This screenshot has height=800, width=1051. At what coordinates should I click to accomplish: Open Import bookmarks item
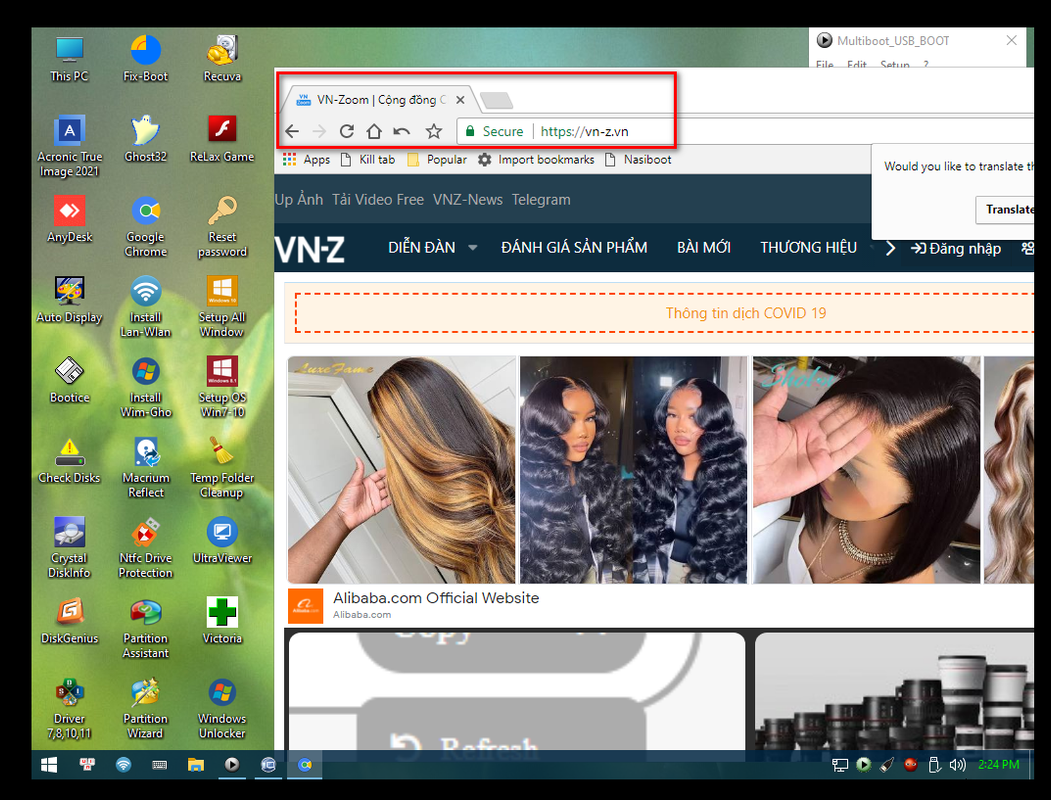tap(536, 159)
